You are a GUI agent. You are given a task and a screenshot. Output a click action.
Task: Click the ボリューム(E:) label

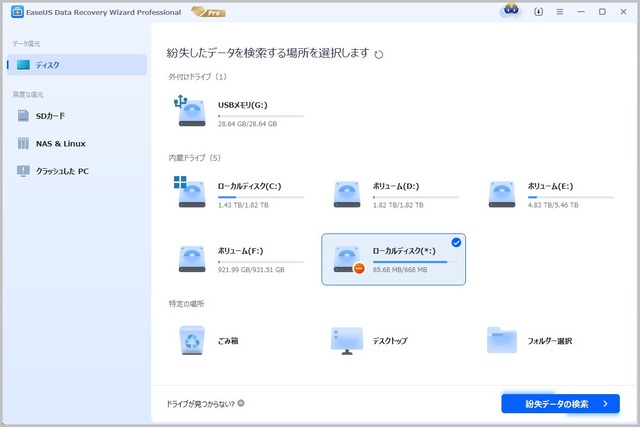click(x=550, y=187)
